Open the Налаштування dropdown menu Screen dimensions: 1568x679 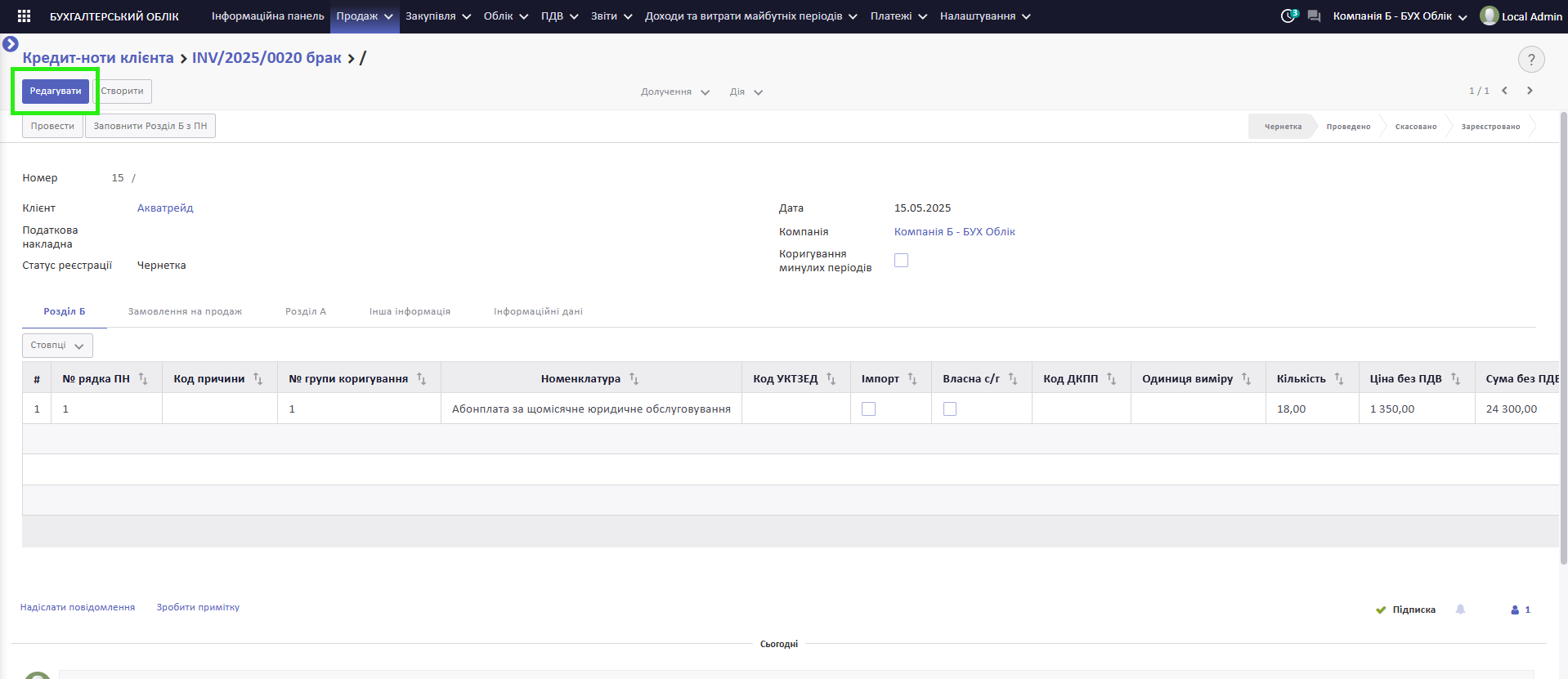(985, 16)
